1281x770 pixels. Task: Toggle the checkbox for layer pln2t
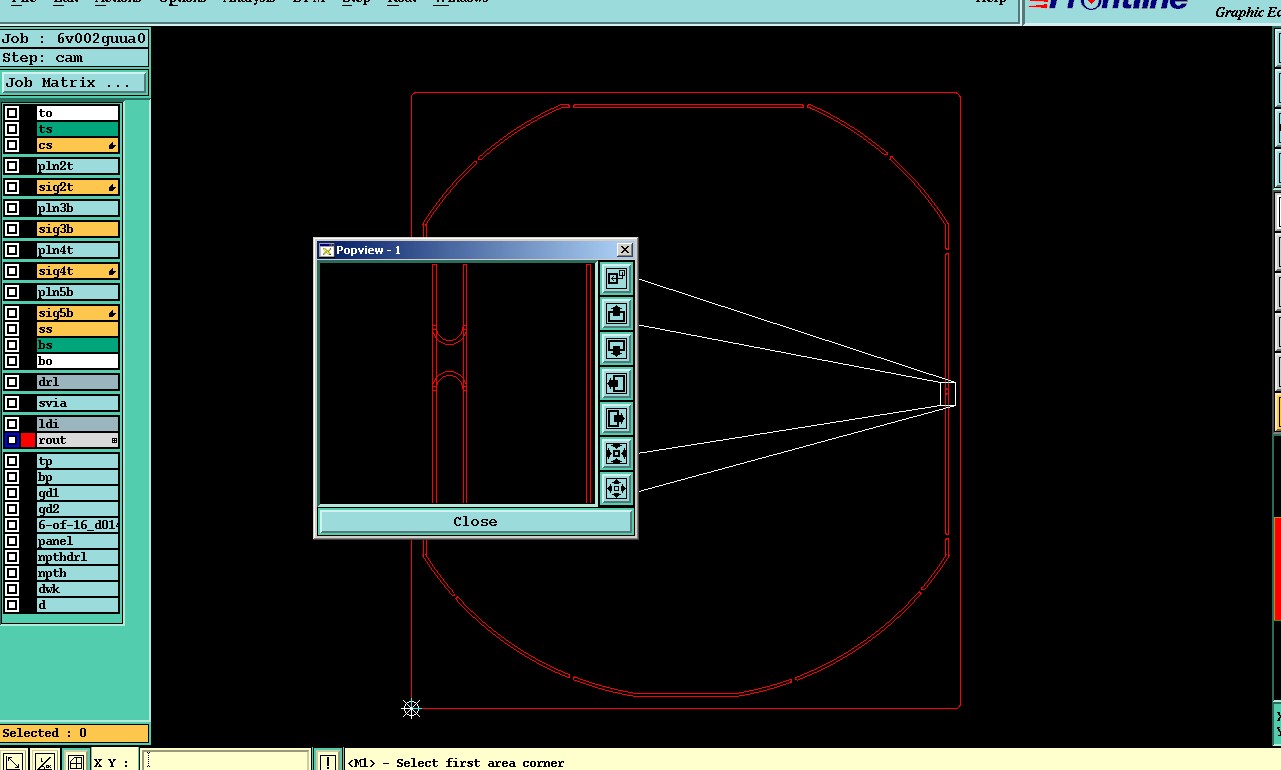pyautogui.click(x=12, y=166)
